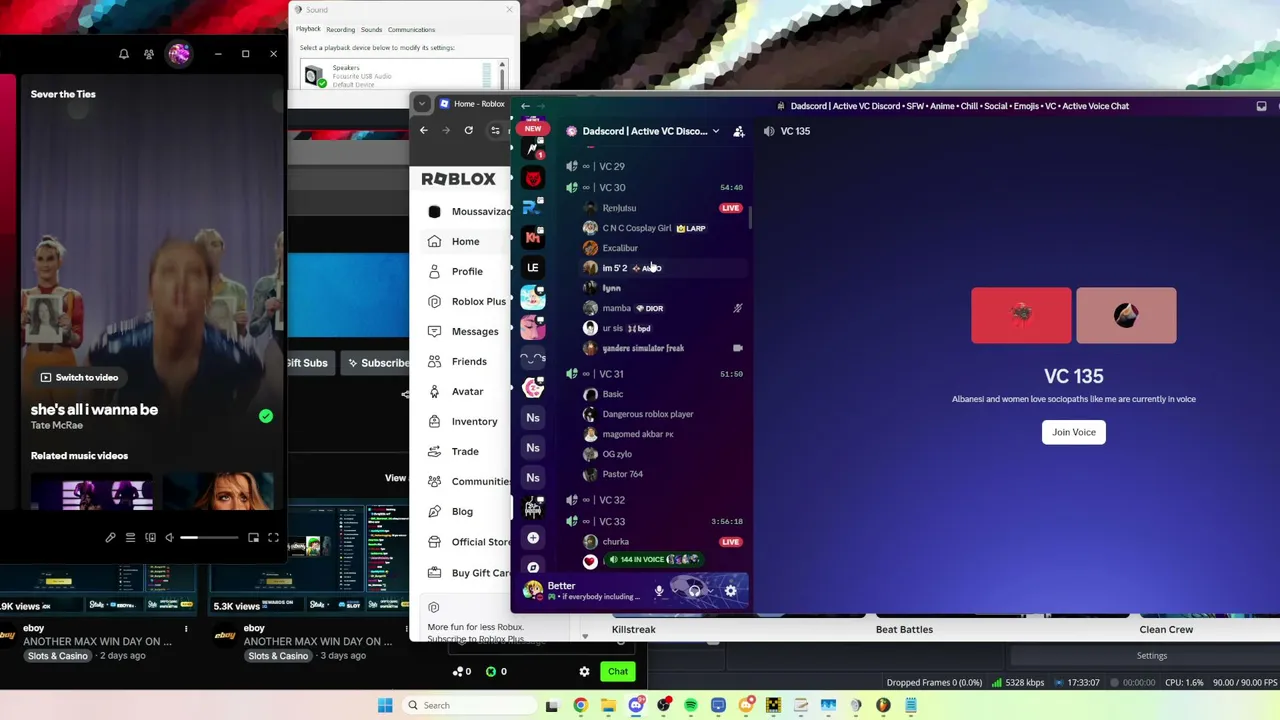Open the Tate McRae artist link
Image resolution: width=1280 pixels, height=720 pixels.
58,425
